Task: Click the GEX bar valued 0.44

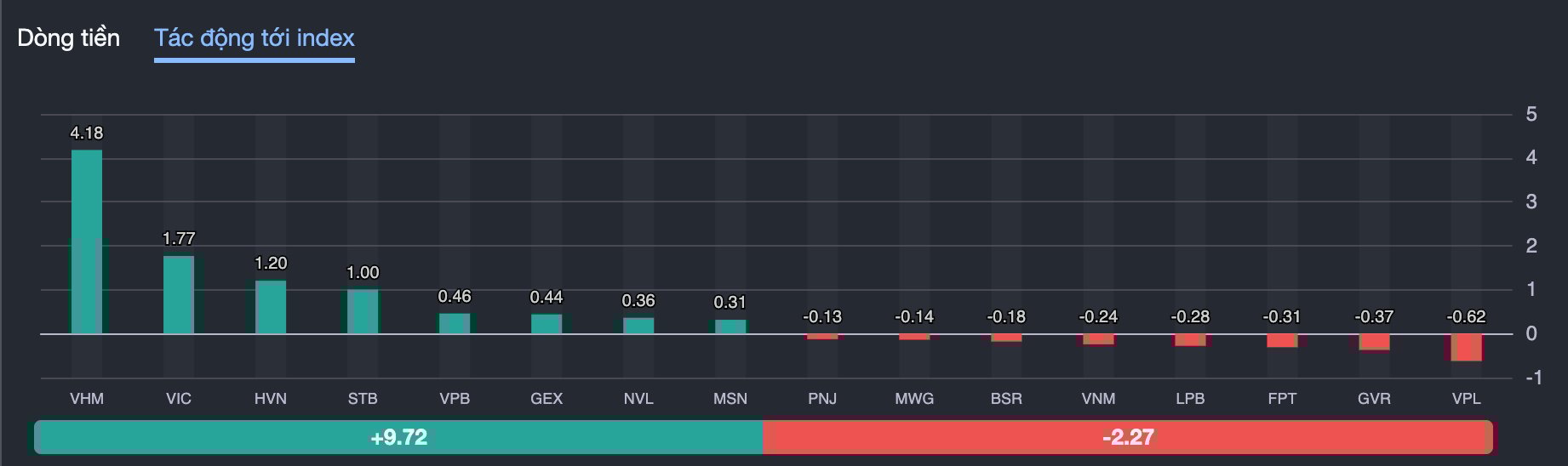Action: coord(547,324)
